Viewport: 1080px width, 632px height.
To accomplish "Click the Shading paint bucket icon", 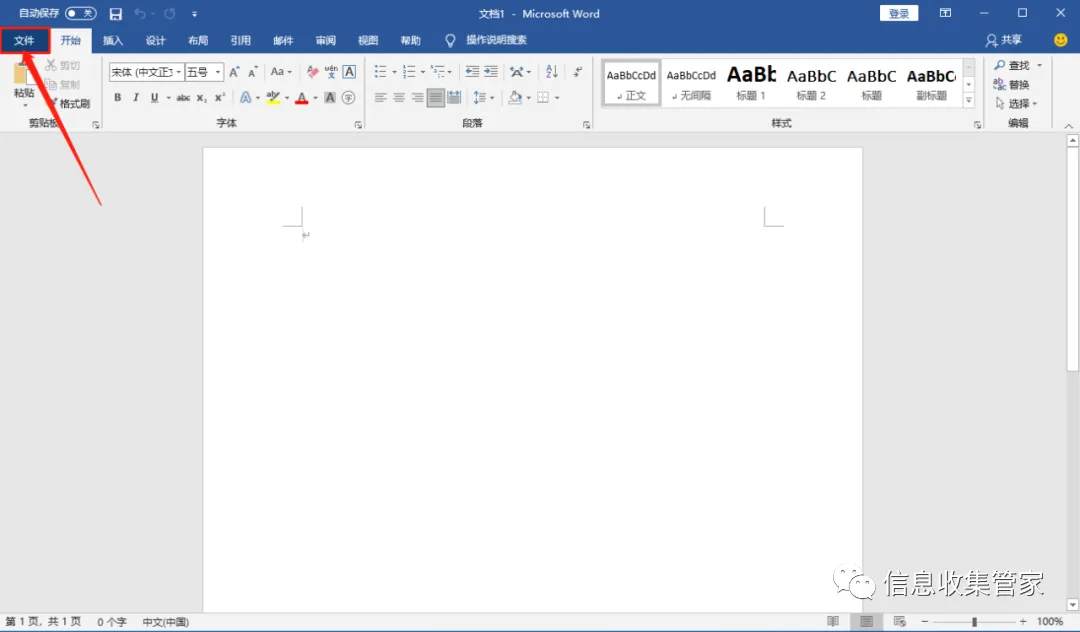I will [x=515, y=98].
